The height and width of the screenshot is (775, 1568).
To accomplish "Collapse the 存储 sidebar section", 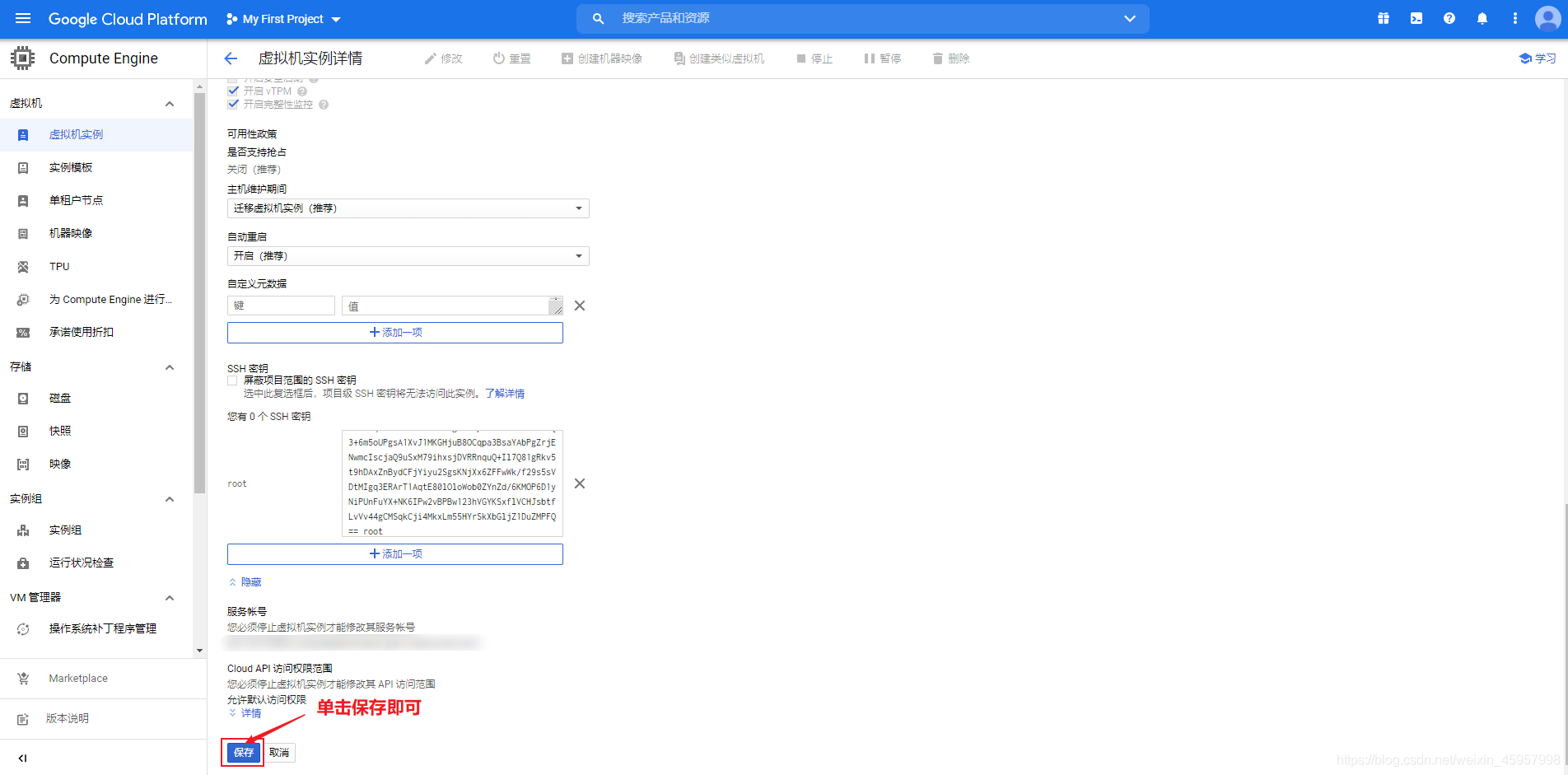I will [x=170, y=366].
